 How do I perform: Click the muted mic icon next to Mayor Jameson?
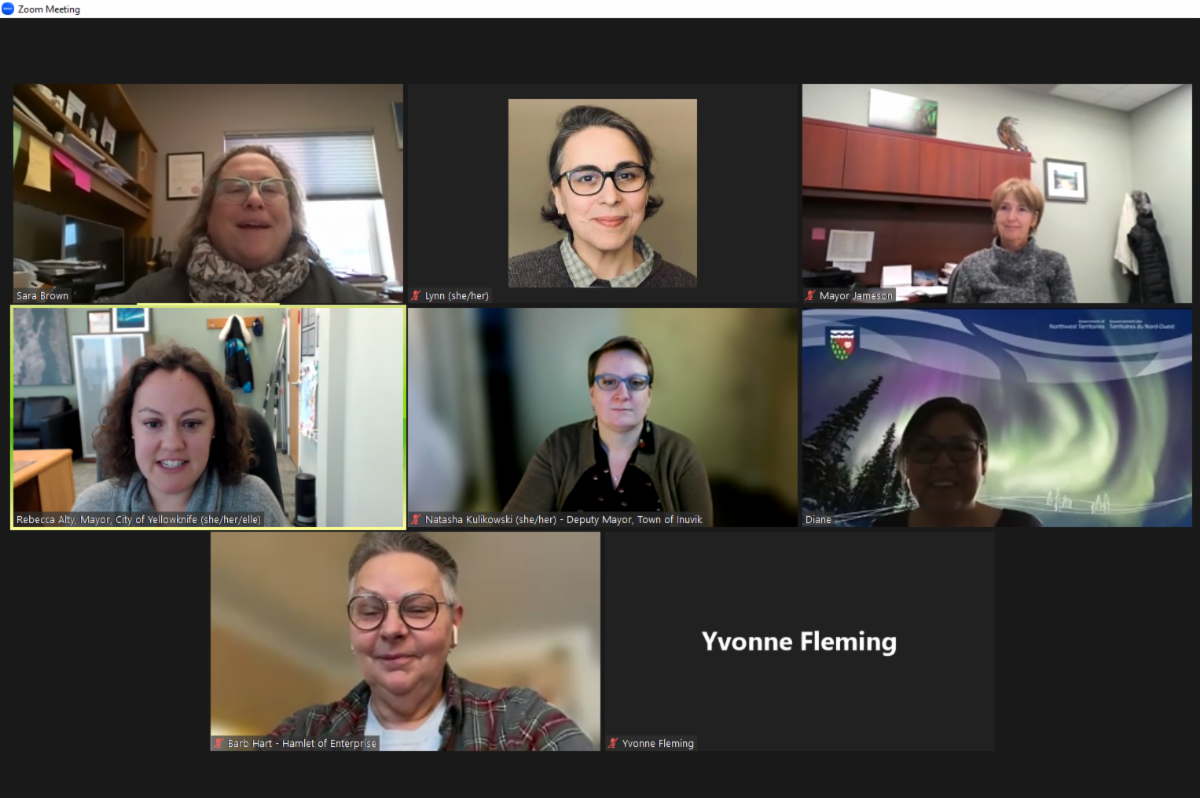[x=811, y=296]
